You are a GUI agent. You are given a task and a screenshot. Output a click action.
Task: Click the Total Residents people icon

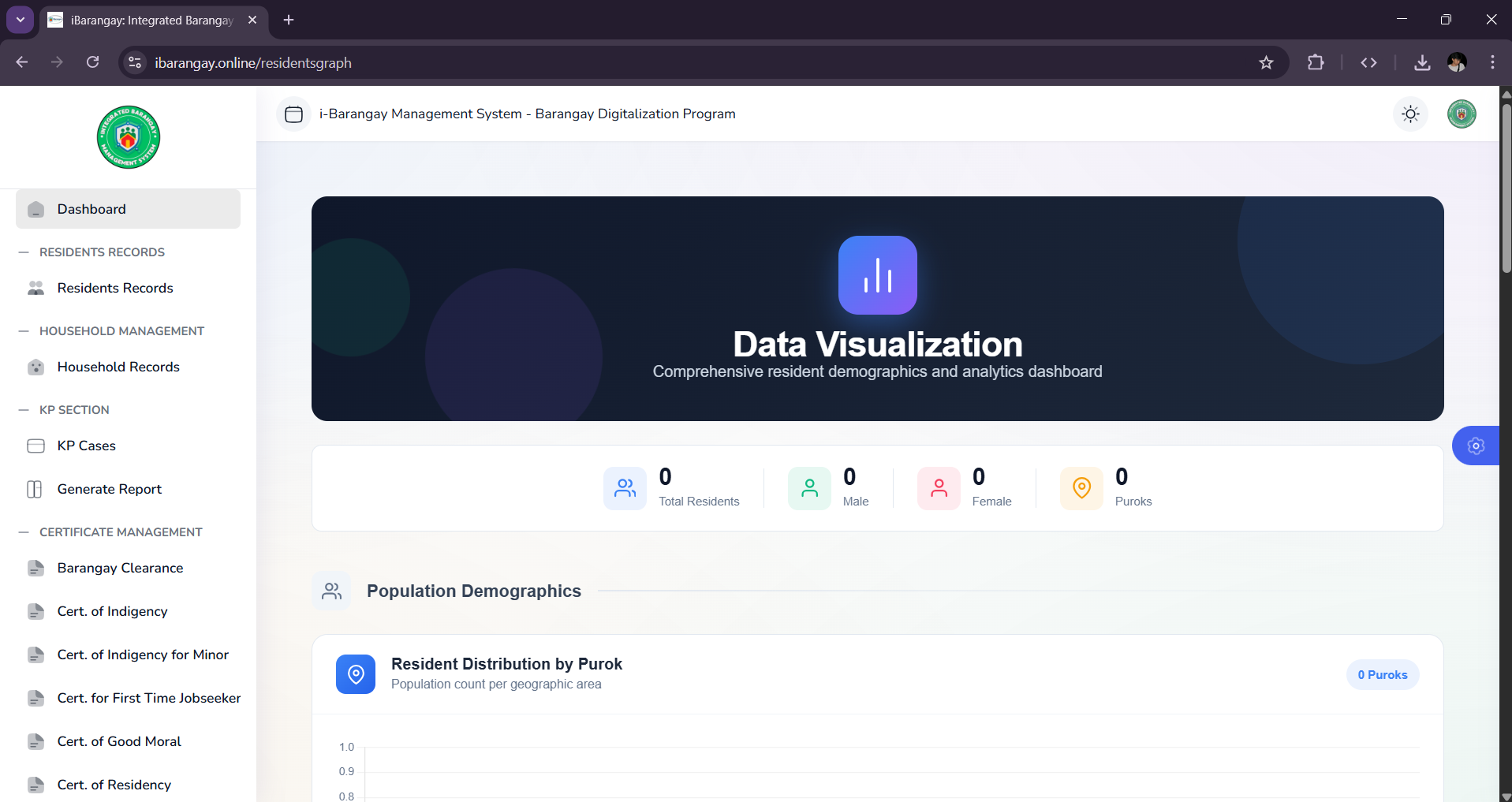coord(625,488)
